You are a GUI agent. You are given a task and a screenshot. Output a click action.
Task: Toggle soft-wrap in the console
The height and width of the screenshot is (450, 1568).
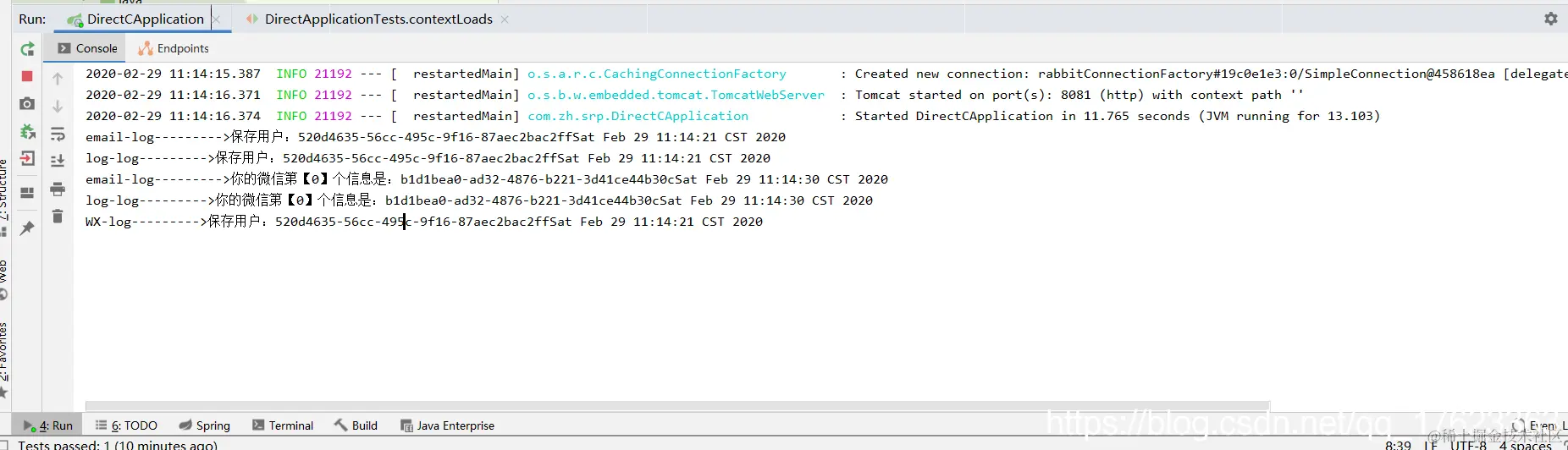[x=58, y=134]
